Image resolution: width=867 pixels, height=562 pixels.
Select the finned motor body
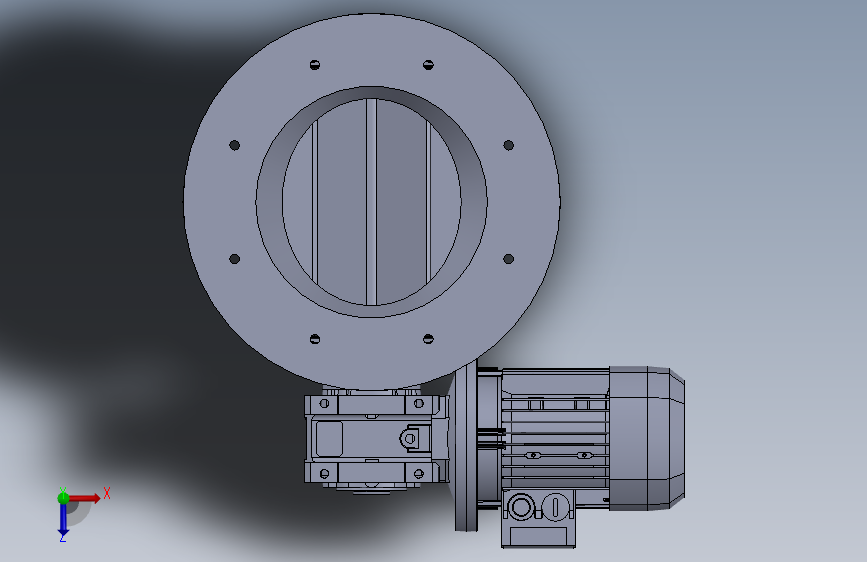pos(555,437)
